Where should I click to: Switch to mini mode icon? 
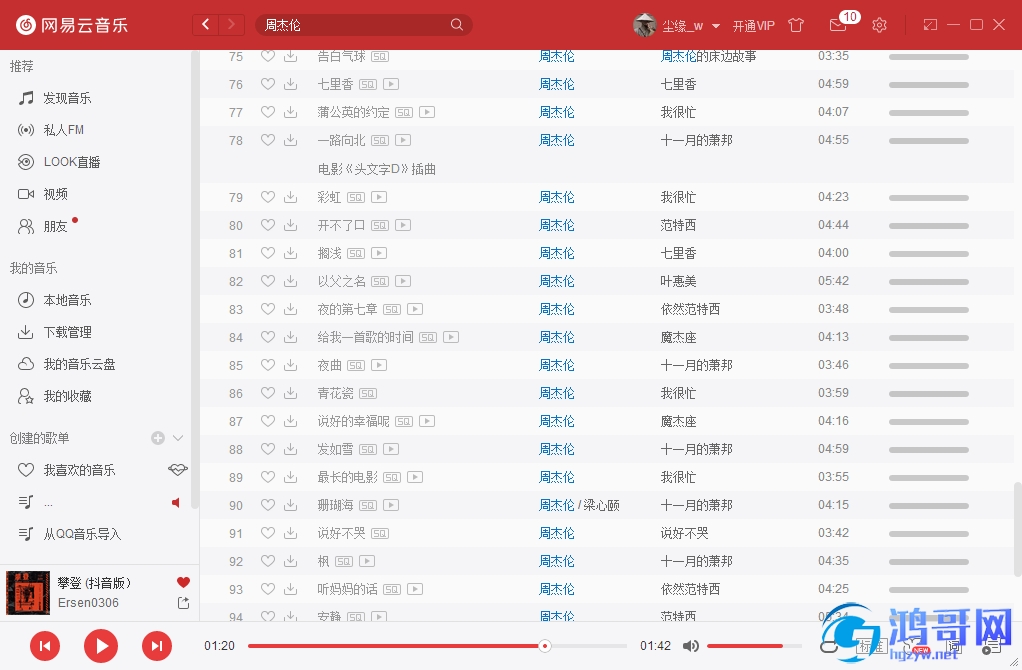coord(930,25)
